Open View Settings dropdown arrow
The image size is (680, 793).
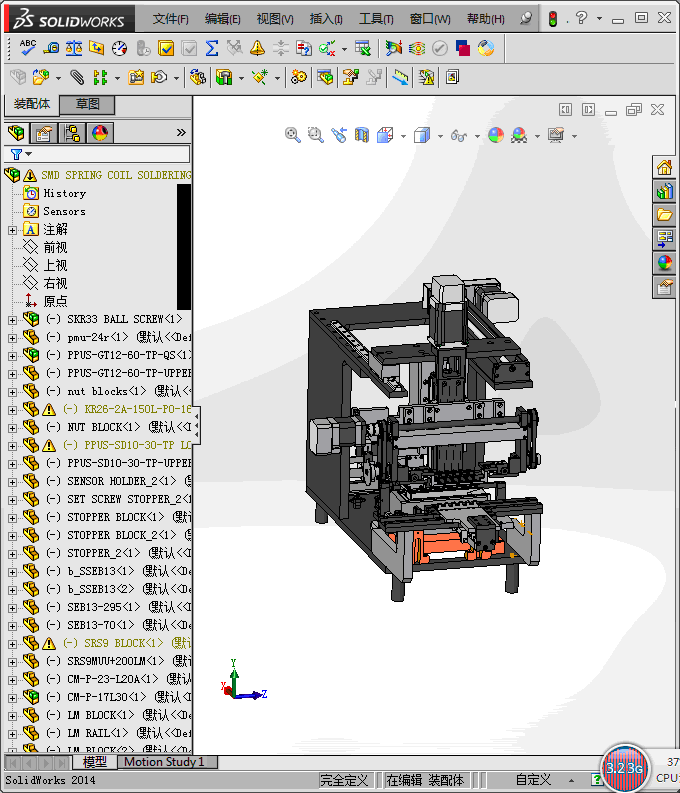pos(574,136)
